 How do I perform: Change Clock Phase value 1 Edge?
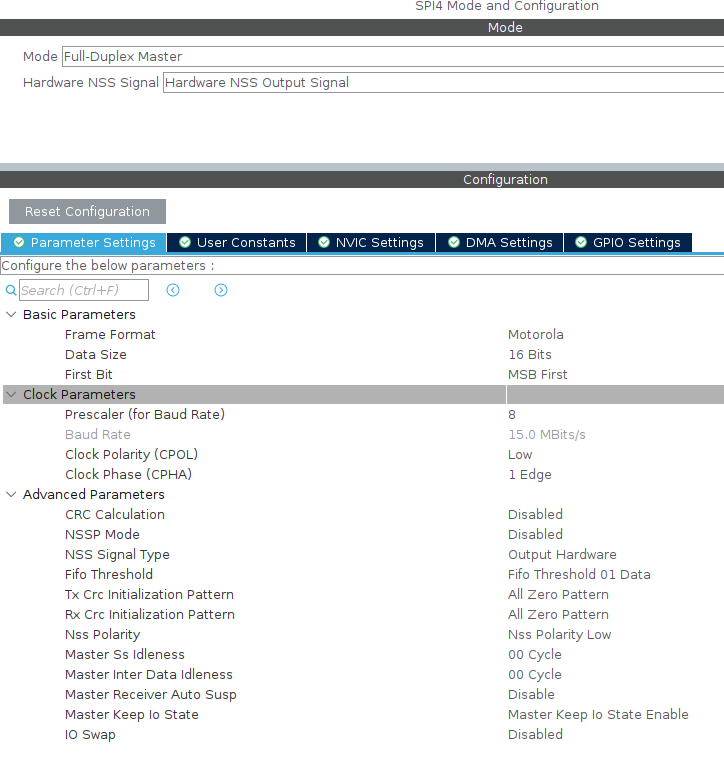(530, 475)
